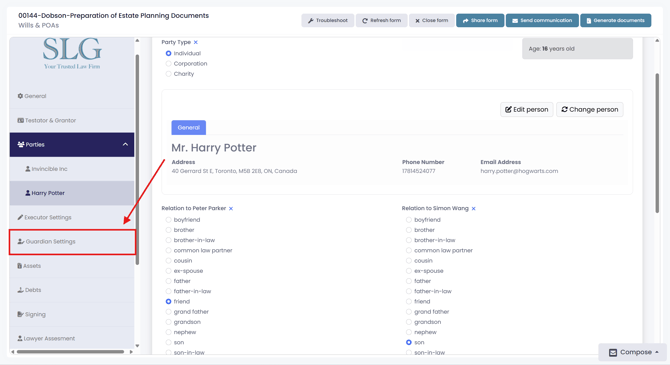Select friend for Peter Parker relation
Image resolution: width=670 pixels, height=365 pixels.
point(168,302)
